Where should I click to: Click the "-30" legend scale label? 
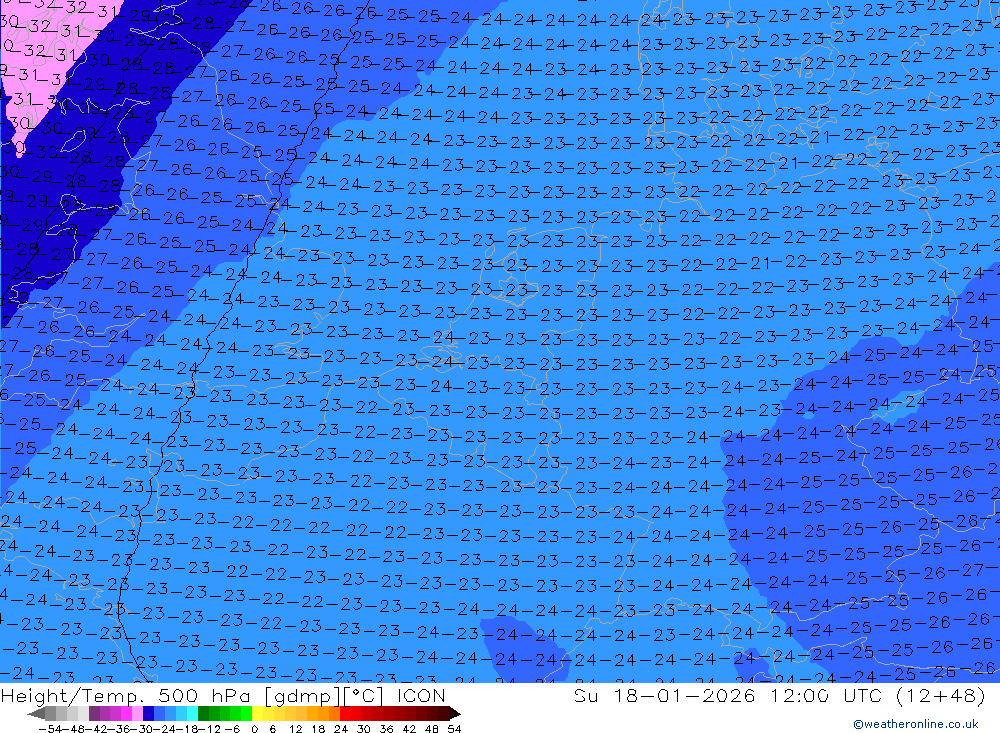(141, 729)
